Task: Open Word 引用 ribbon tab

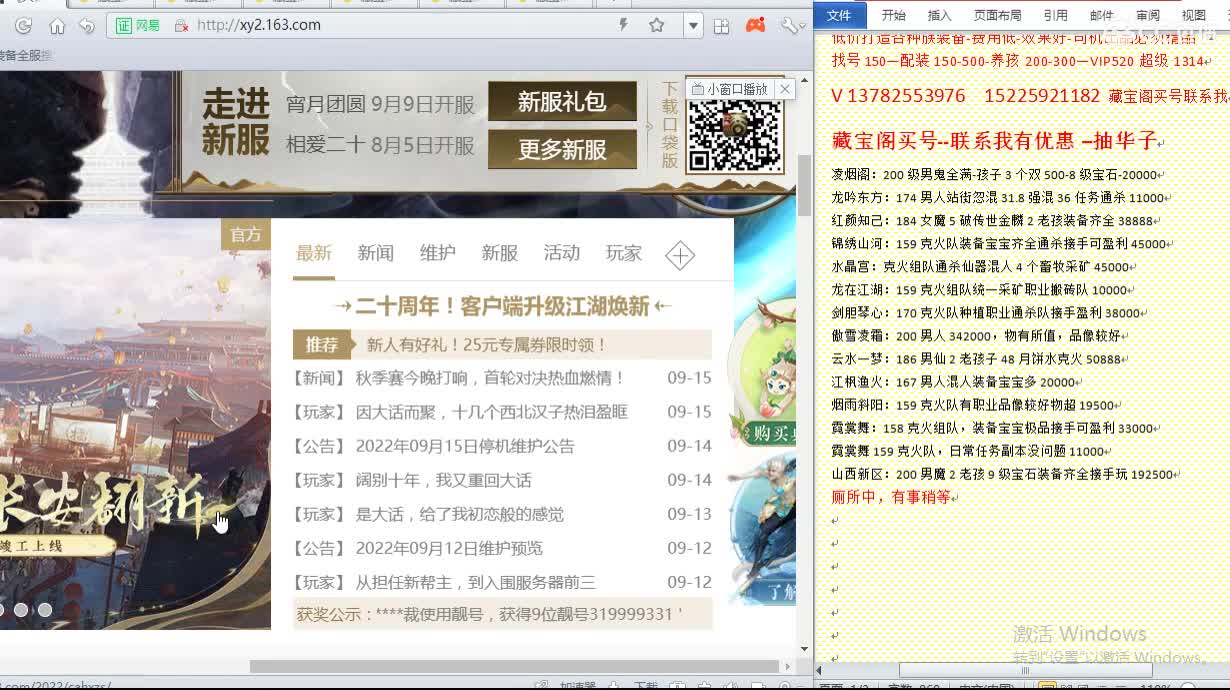Action: pyautogui.click(x=1055, y=15)
